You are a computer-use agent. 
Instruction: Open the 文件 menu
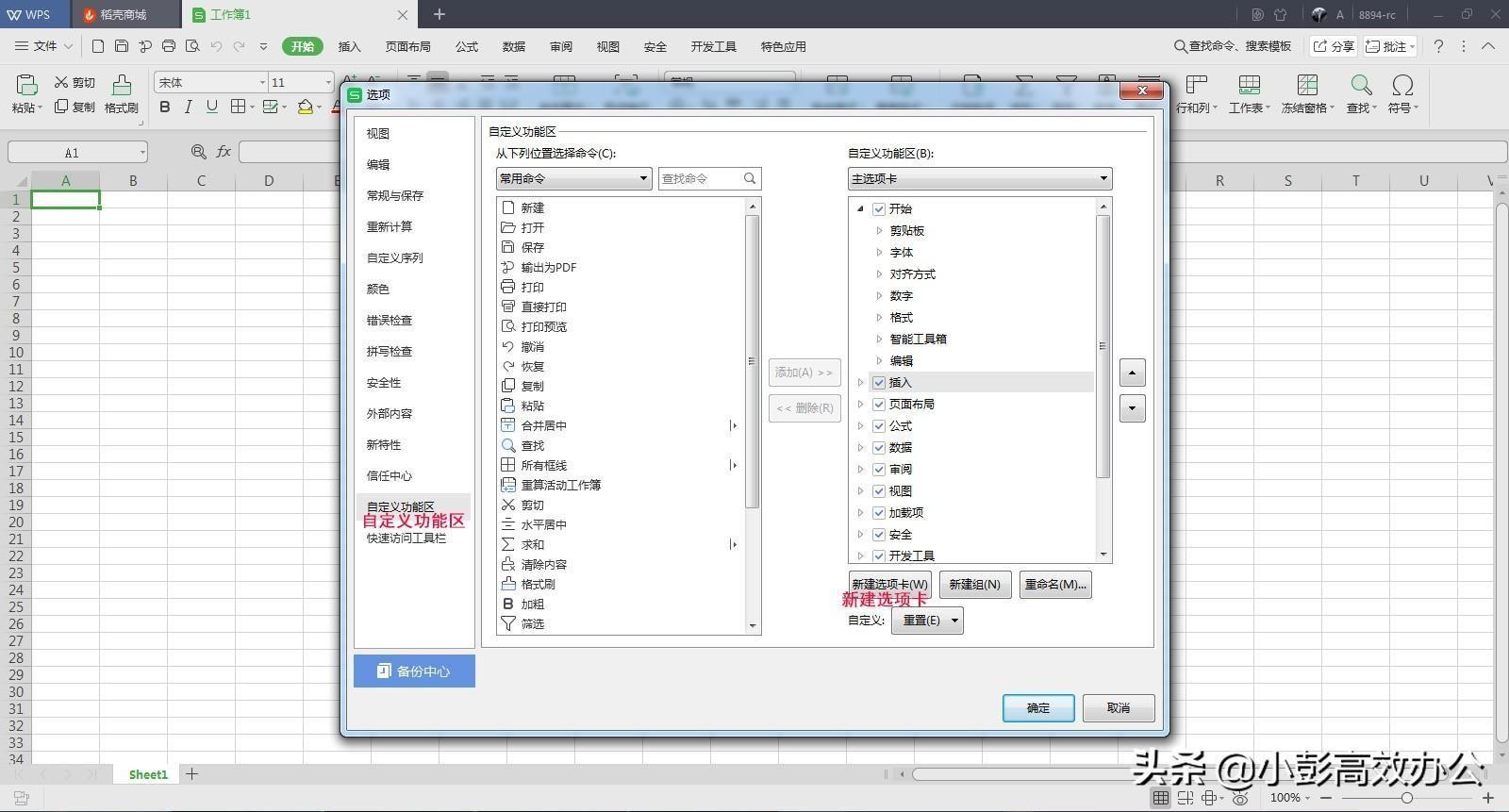point(44,46)
